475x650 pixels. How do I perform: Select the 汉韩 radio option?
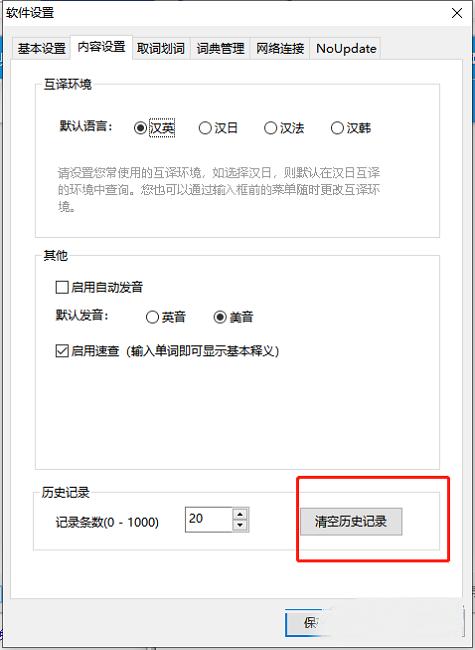tap(351, 128)
